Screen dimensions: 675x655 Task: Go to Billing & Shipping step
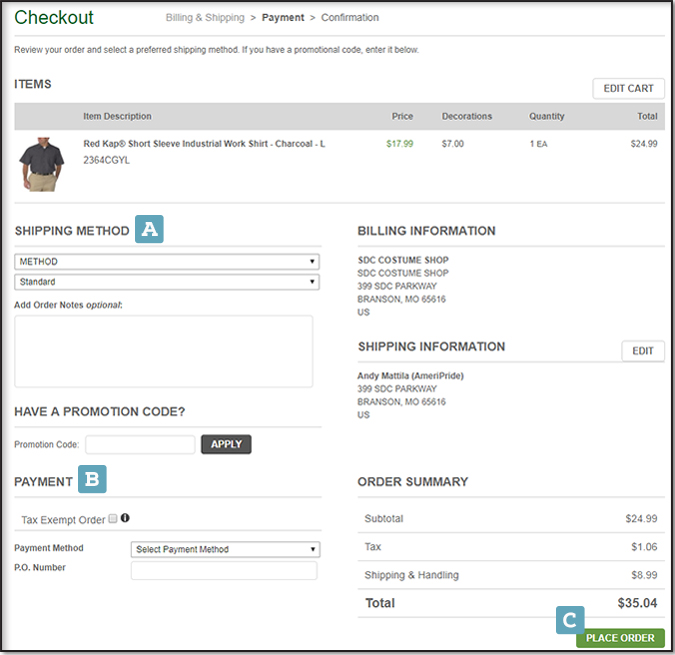coord(205,18)
